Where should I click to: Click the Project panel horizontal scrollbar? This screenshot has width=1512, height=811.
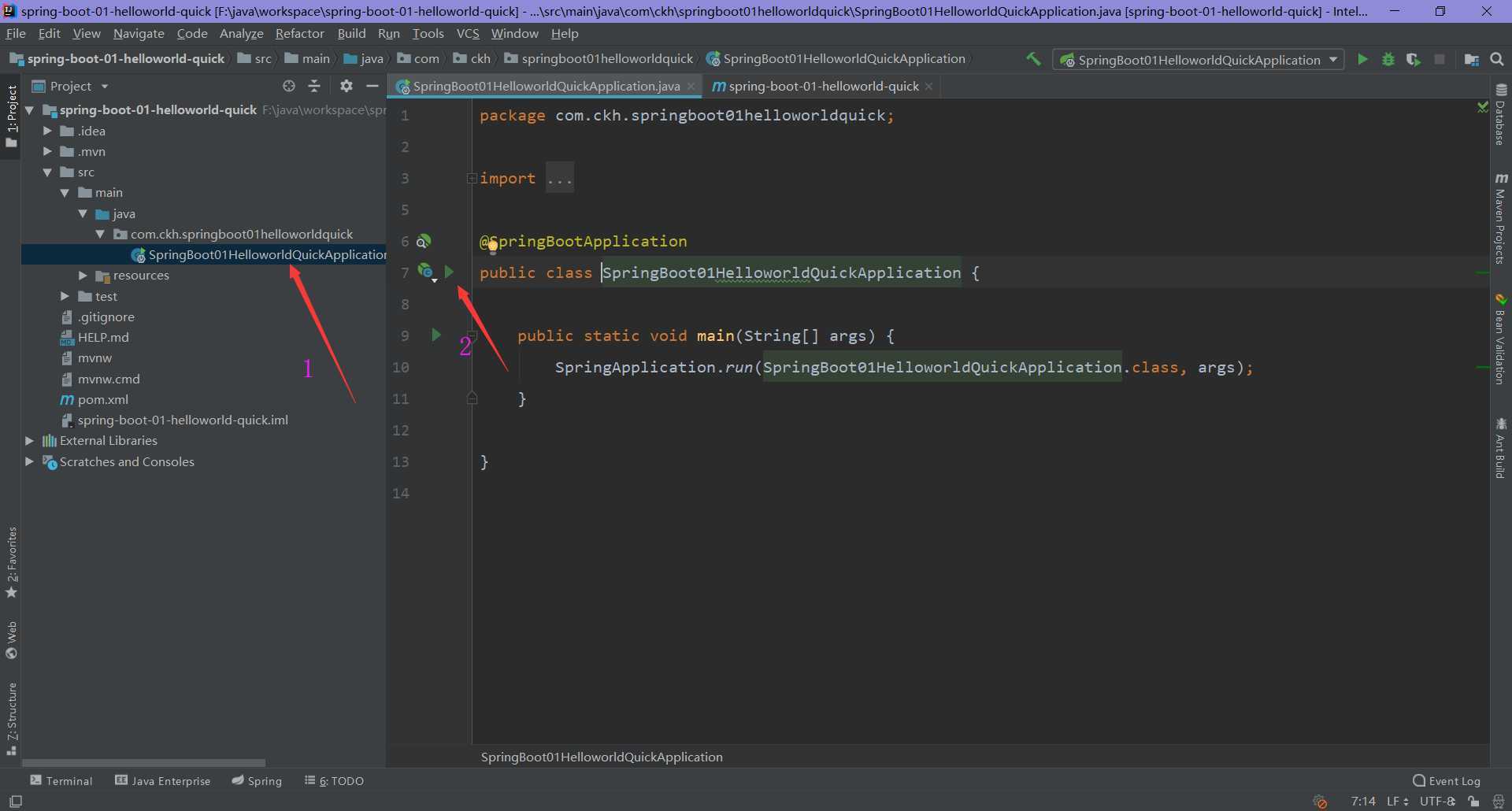click(143, 762)
